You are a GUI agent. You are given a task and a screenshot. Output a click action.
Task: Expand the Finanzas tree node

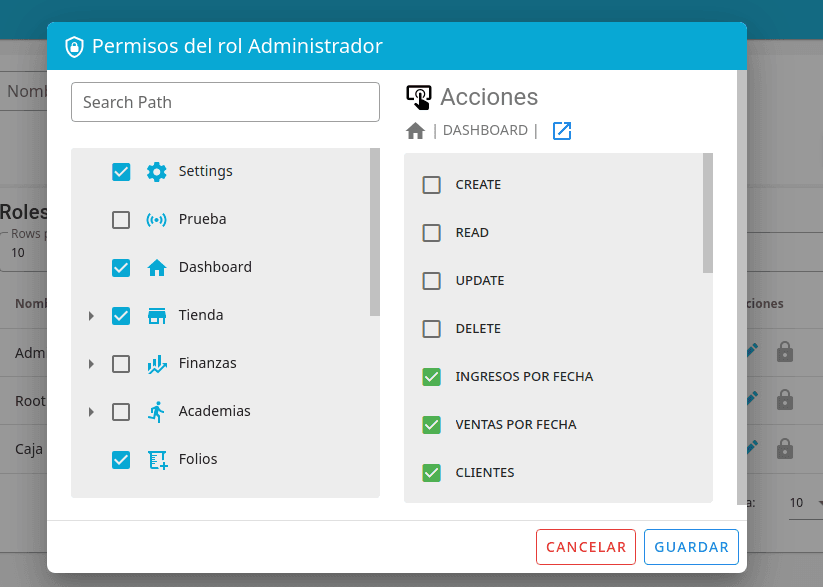pyautogui.click(x=91, y=364)
